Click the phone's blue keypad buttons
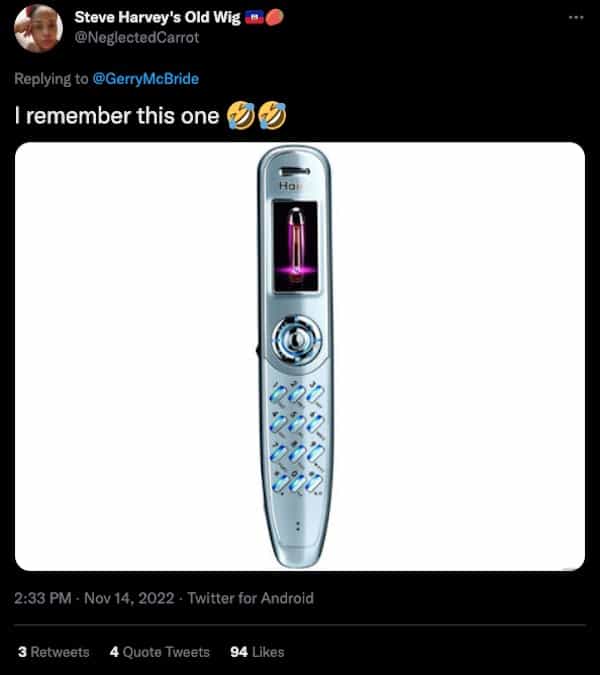This screenshot has width=600, height=675. [297, 438]
